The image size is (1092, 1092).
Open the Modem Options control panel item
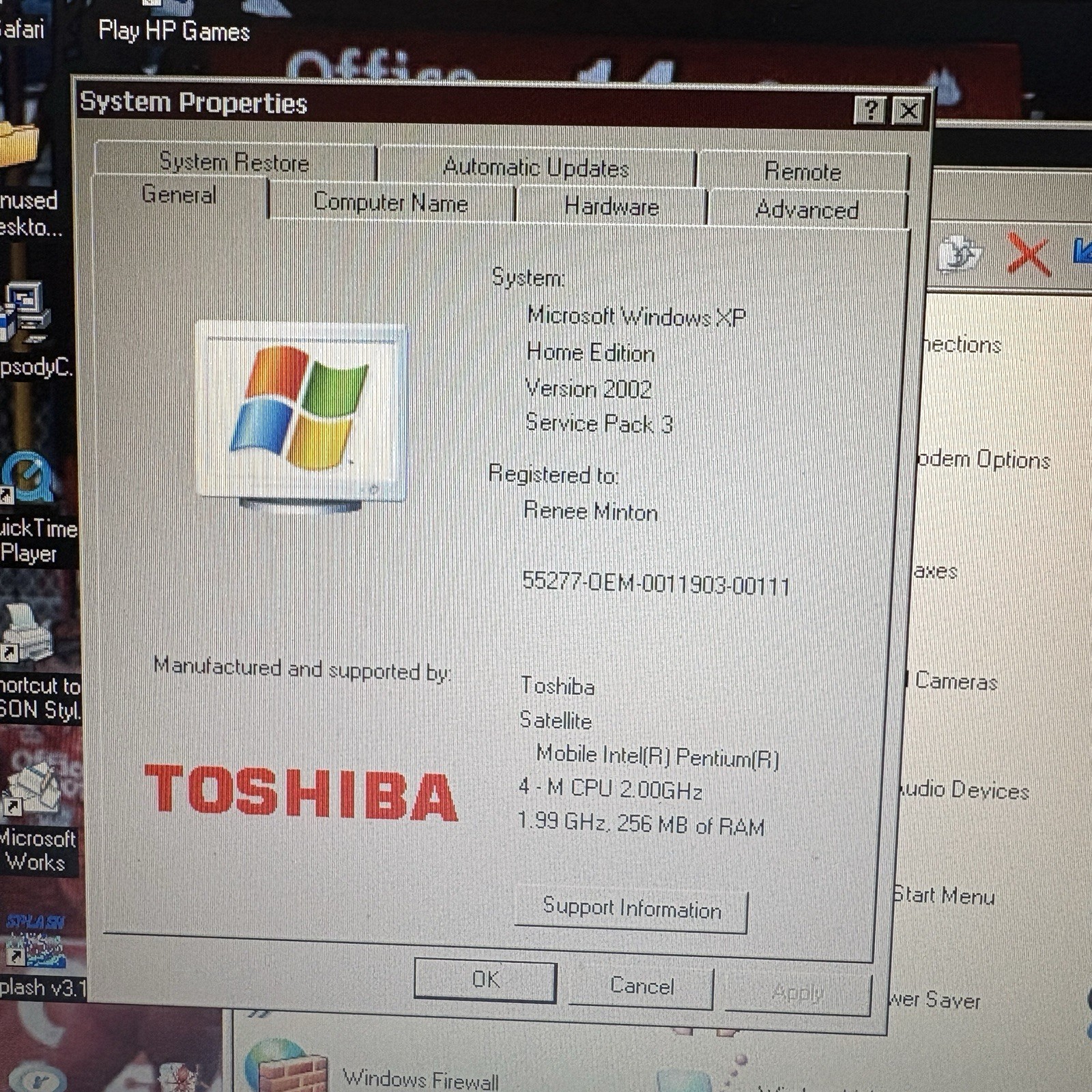tap(983, 459)
